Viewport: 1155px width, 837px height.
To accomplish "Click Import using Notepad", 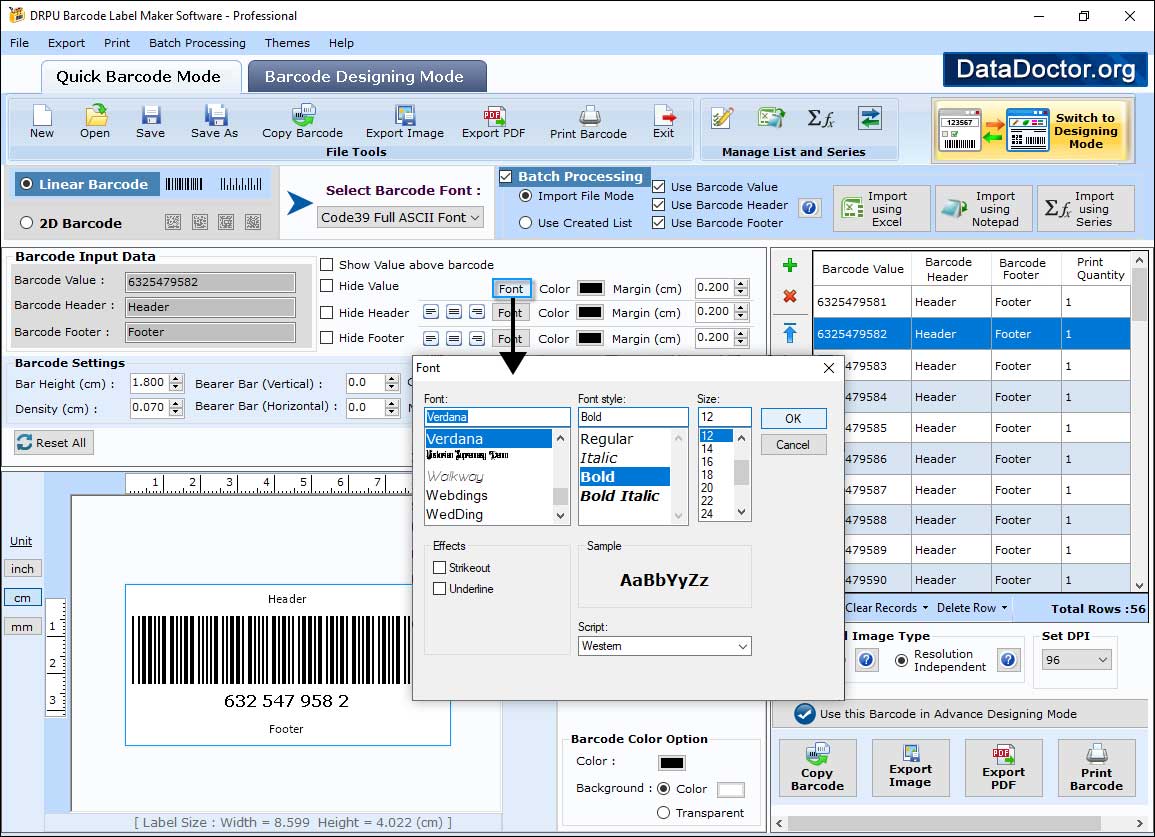I will [984, 209].
